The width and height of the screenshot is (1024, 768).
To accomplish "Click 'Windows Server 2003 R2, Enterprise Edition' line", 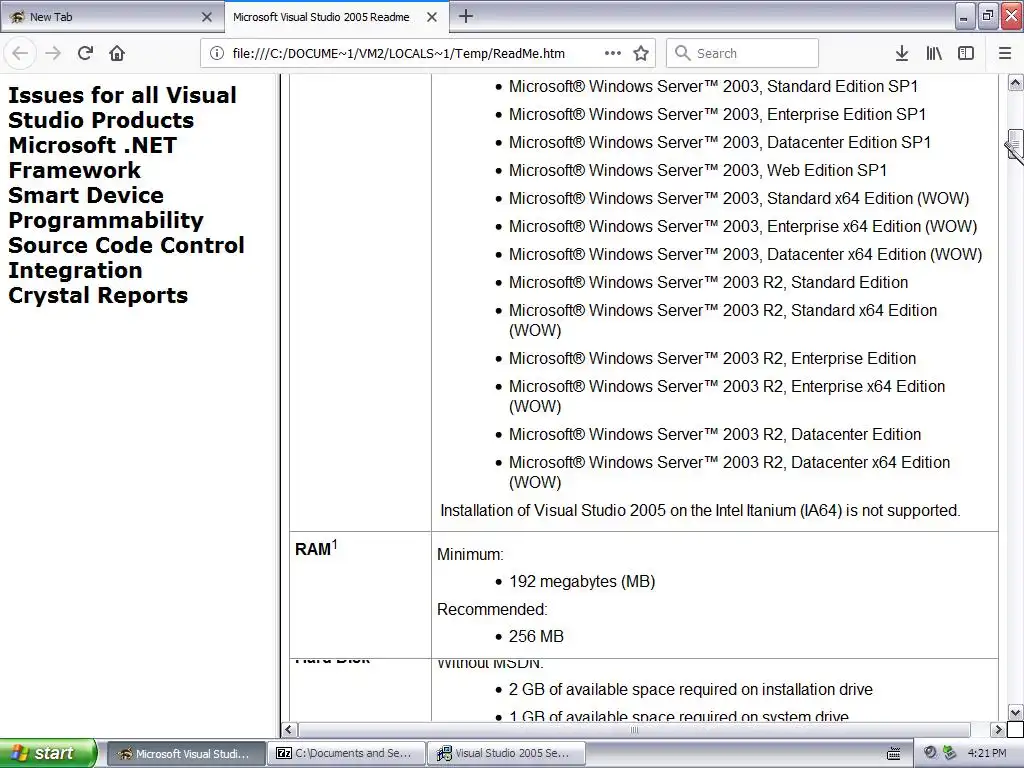I will click(x=712, y=359).
